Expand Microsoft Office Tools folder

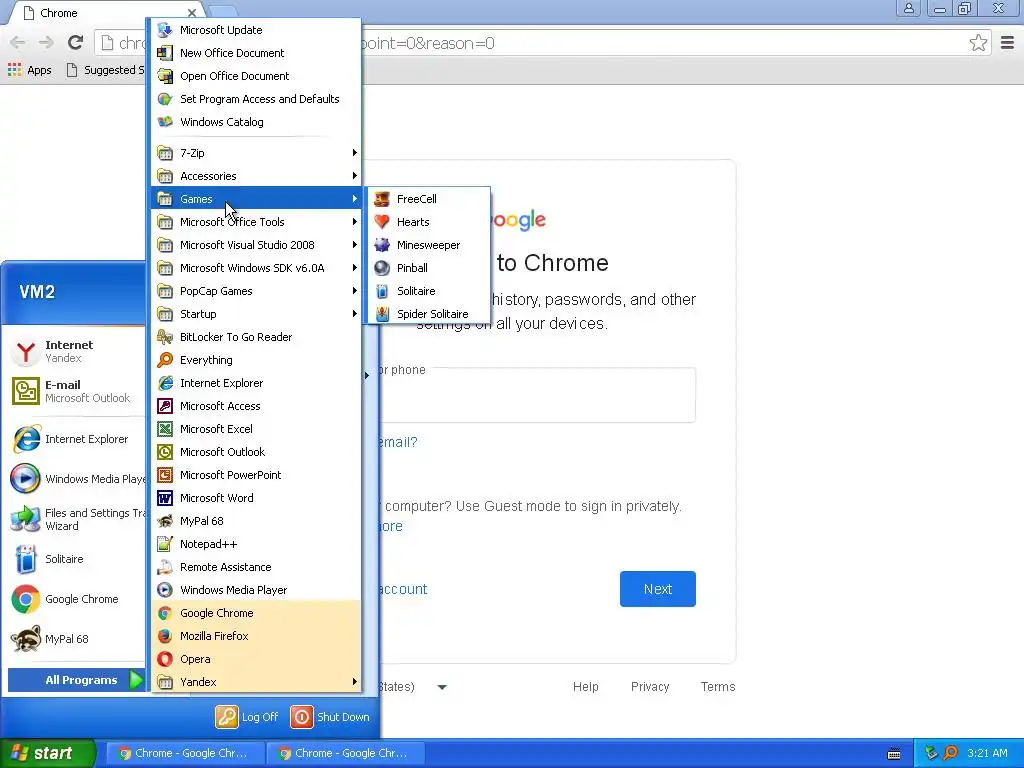point(256,221)
